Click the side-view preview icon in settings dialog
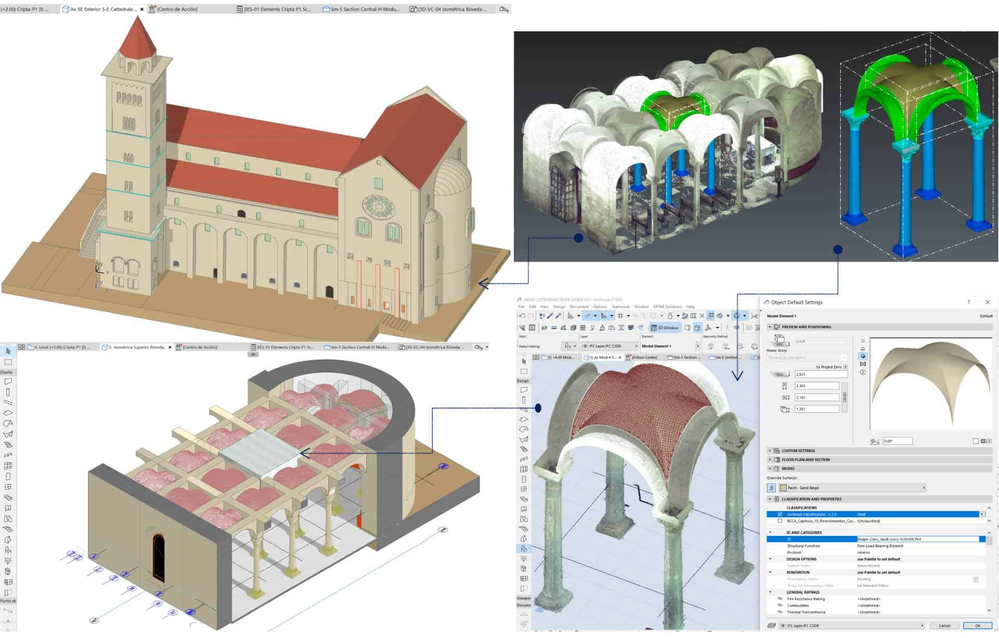Image resolution: width=999 pixels, height=638 pixels. [x=863, y=349]
